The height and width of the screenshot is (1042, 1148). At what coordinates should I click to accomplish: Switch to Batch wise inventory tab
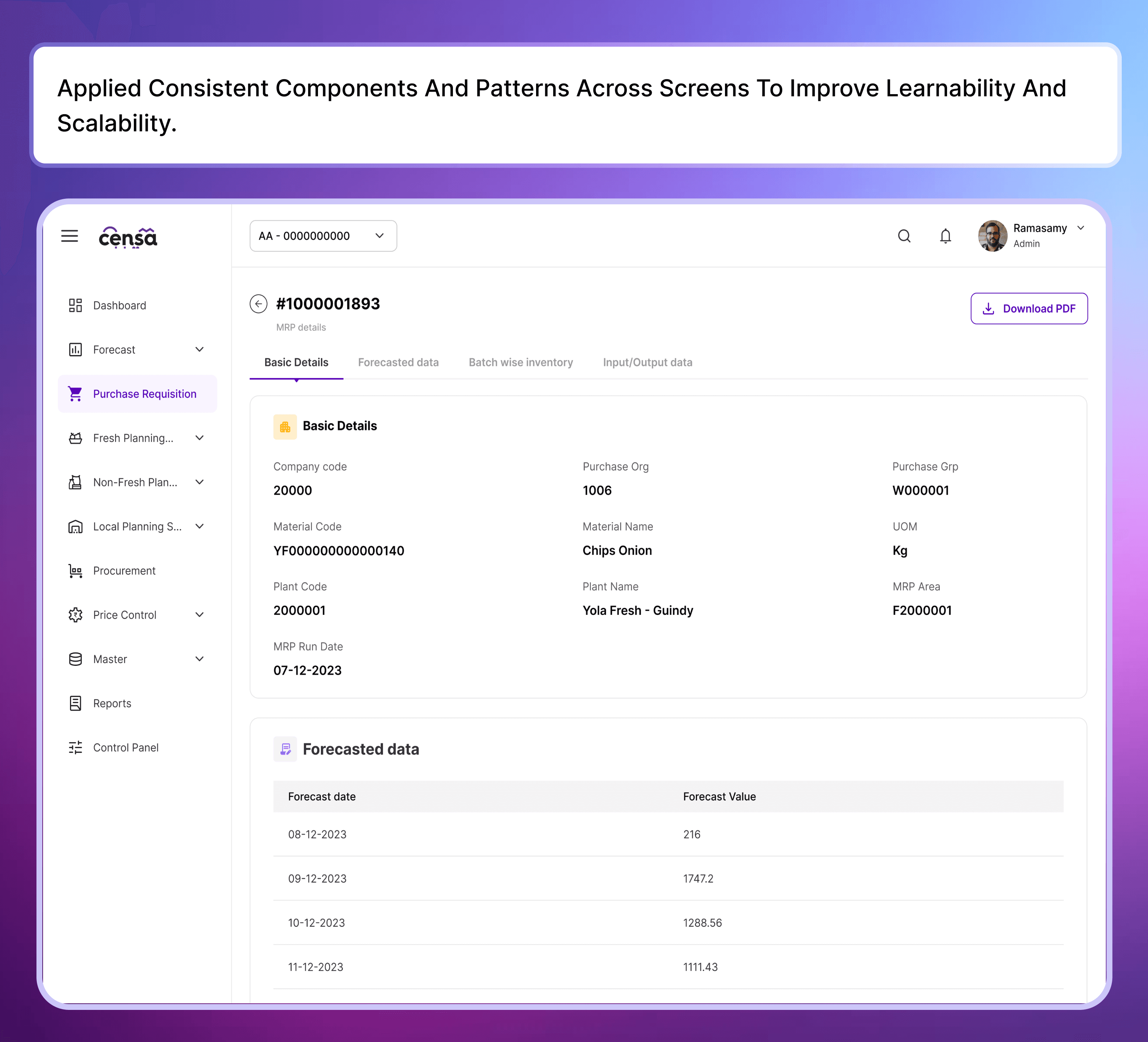click(x=520, y=362)
